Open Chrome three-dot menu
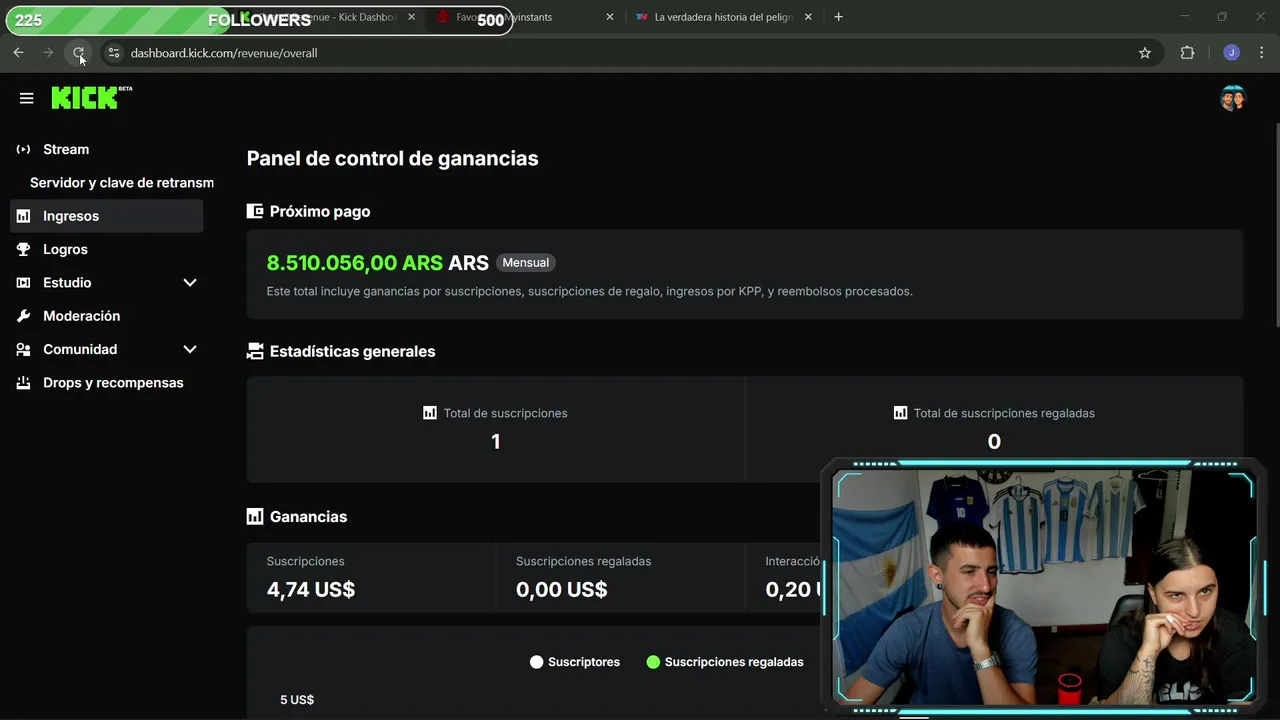 [1262, 53]
